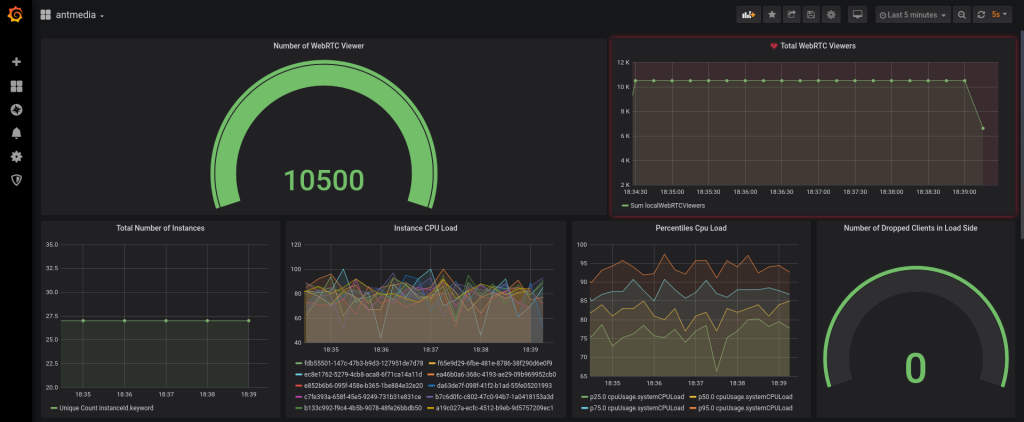Open dashboard settings cog in top bar
The width and height of the screenshot is (1024, 422).
coord(831,14)
